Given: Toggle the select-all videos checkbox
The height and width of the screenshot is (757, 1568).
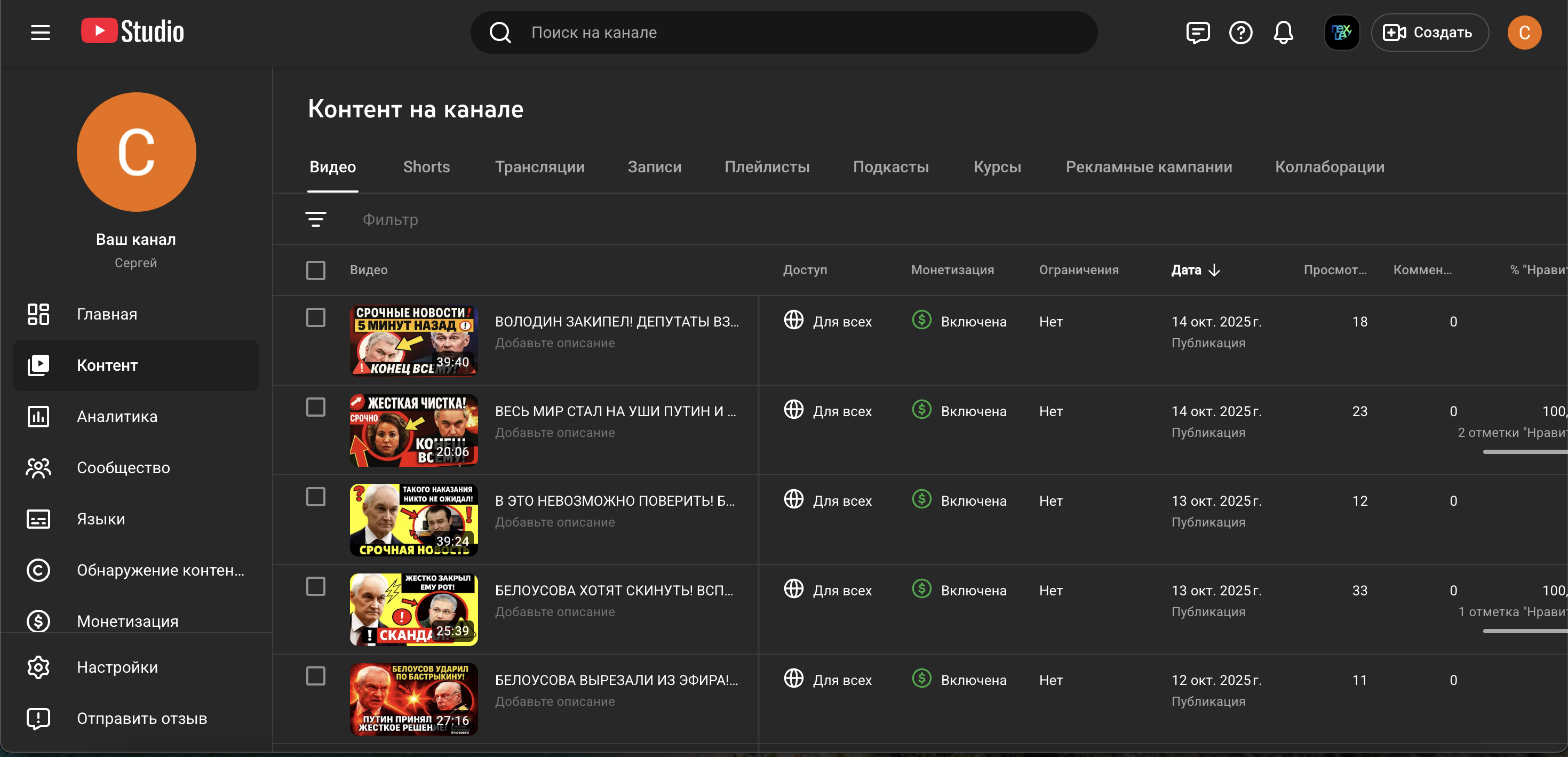Looking at the screenshot, I should [315, 269].
